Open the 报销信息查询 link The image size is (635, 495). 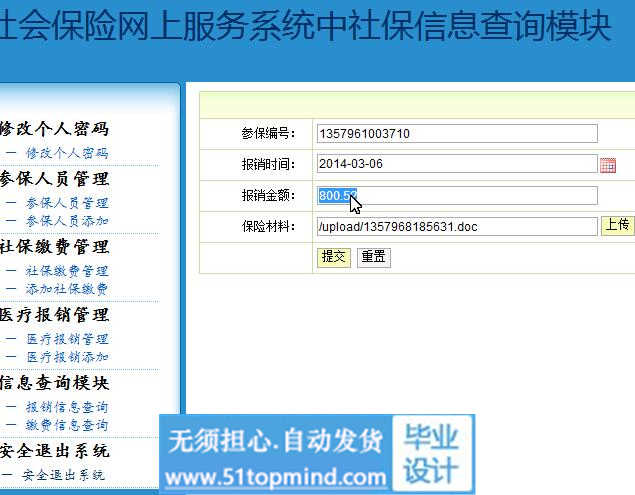pyautogui.click(x=66, y=407)
